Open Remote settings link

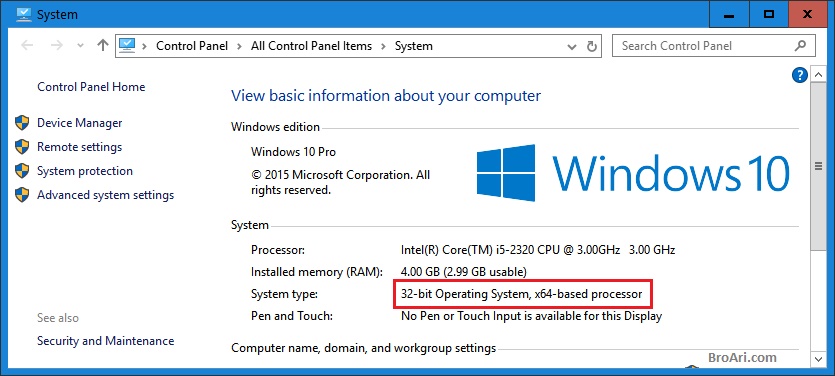tap(79, 147)
